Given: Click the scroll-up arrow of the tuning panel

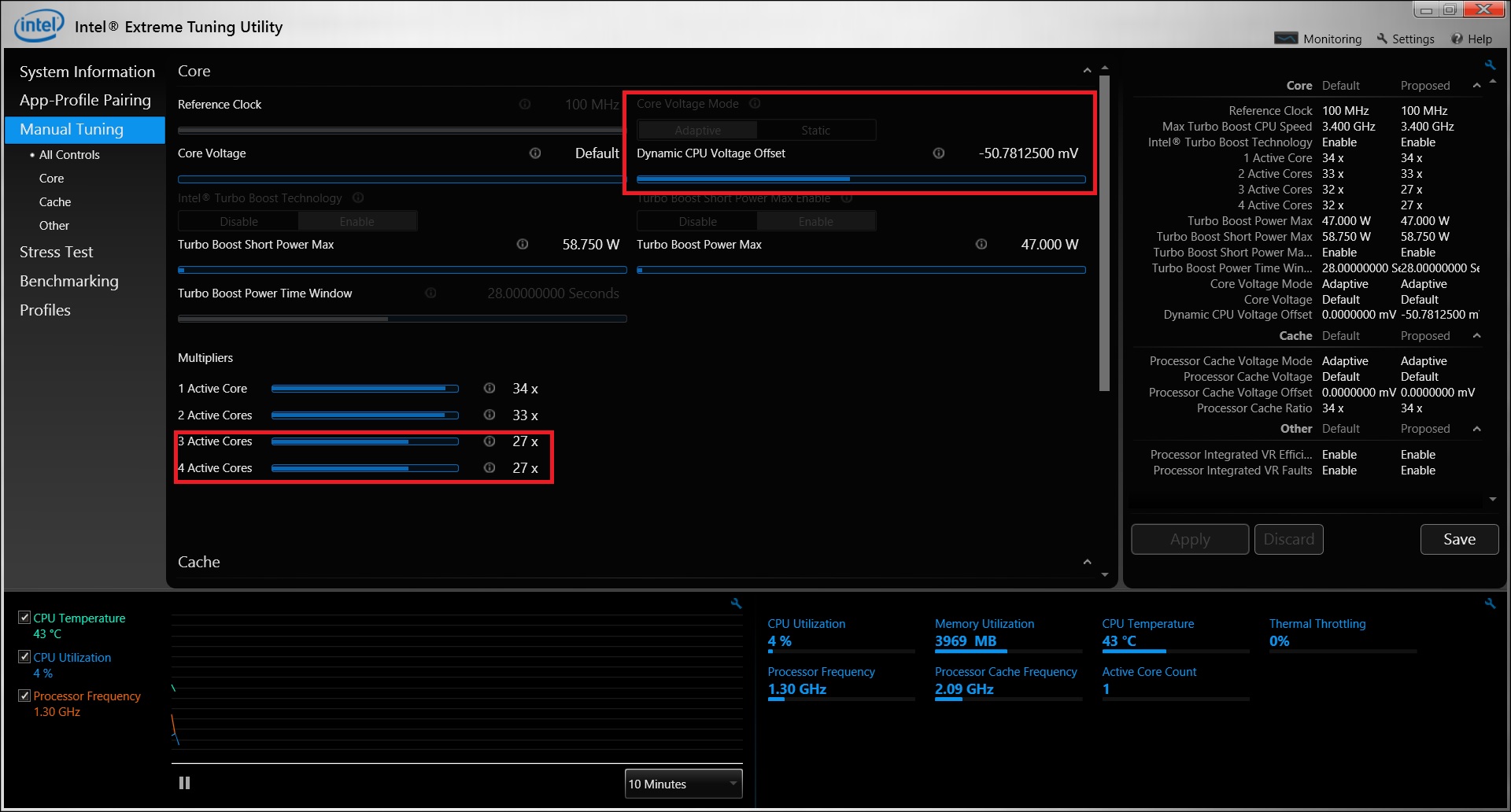Looking at the screenshot, I should click(1105, 68).
